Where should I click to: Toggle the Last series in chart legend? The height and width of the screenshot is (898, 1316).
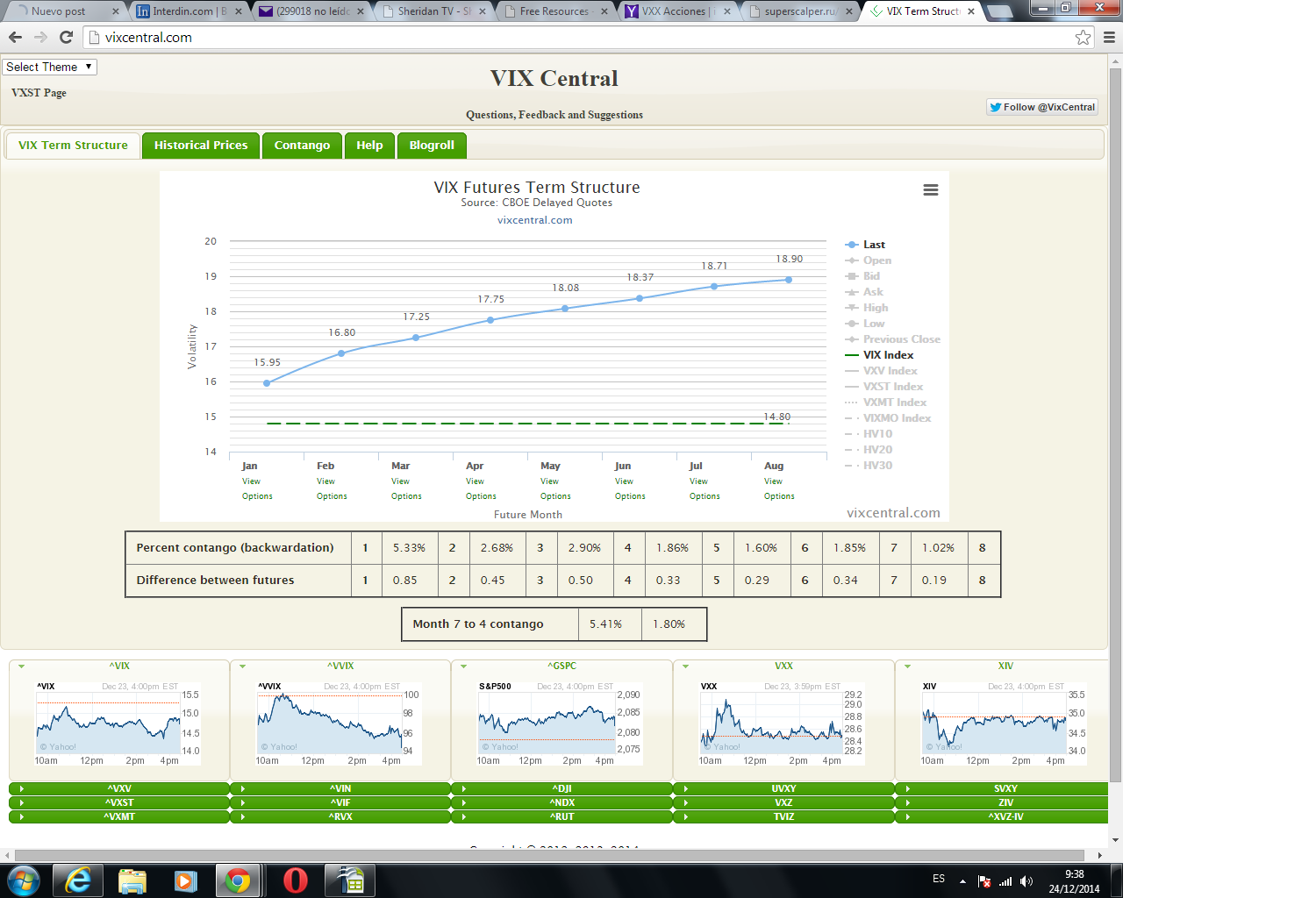click(x=865, y=245)
